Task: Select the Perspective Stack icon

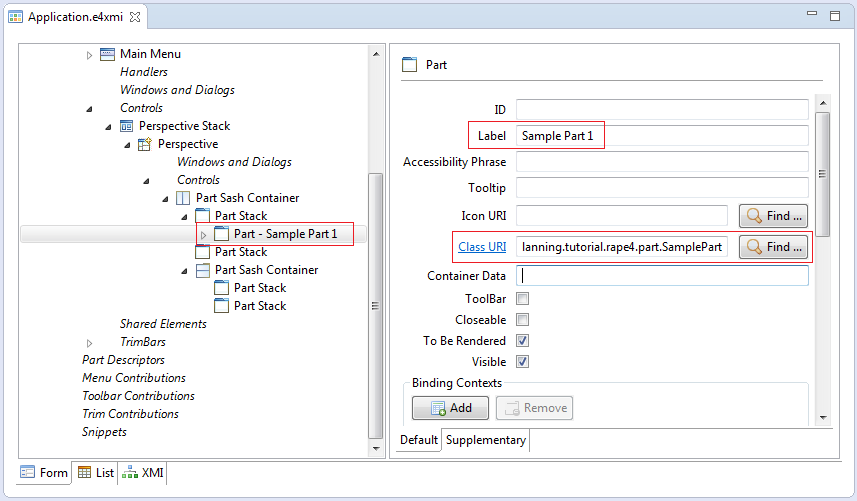Action: [x=126, y=126]
